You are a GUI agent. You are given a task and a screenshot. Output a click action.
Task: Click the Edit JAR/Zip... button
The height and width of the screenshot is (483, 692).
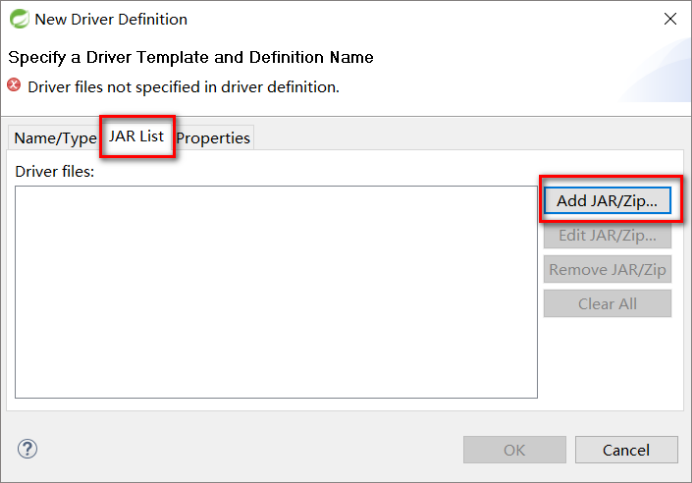[x=607, y=235]
